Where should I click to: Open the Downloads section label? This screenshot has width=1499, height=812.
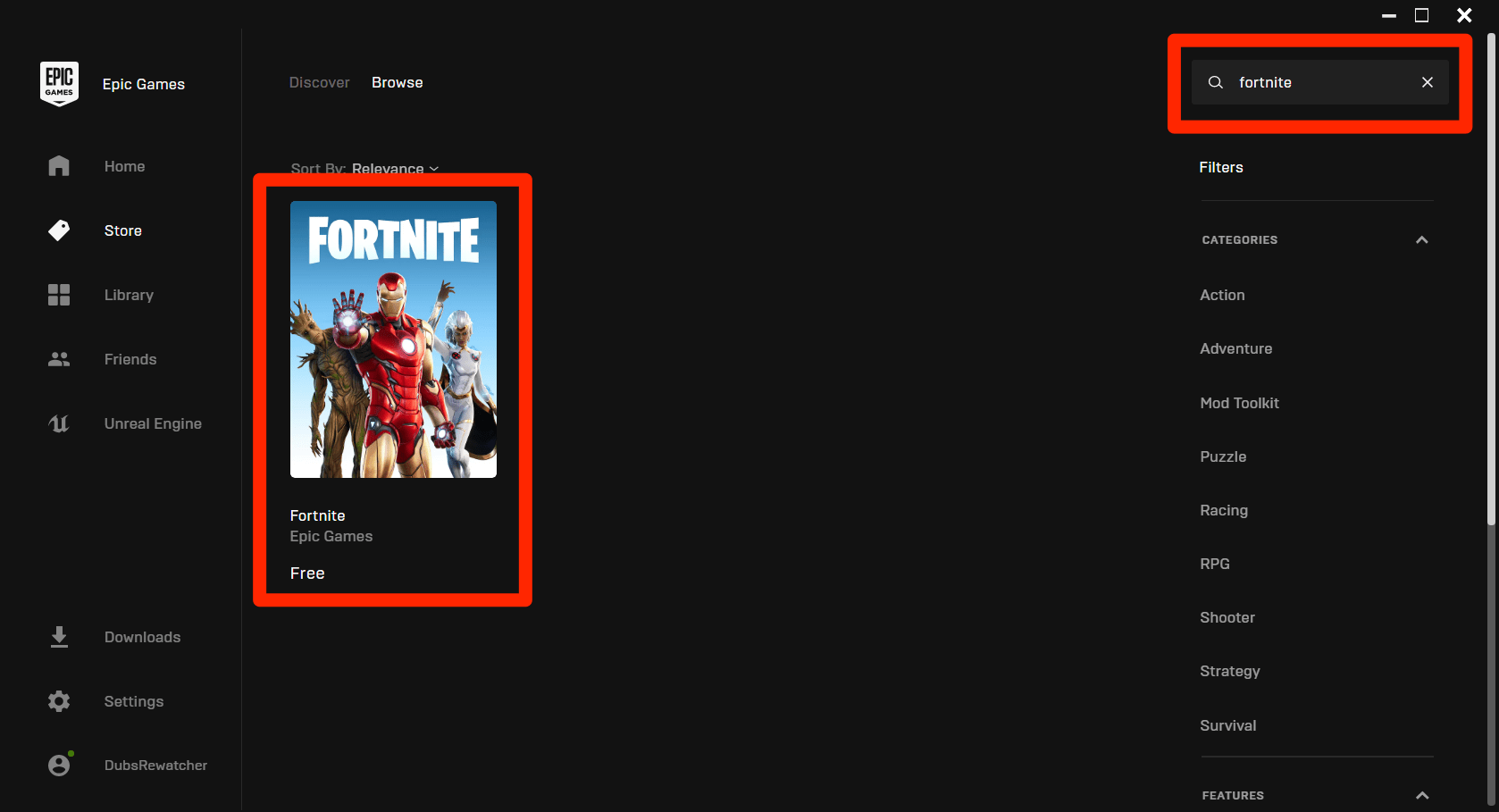pos(142,637)
